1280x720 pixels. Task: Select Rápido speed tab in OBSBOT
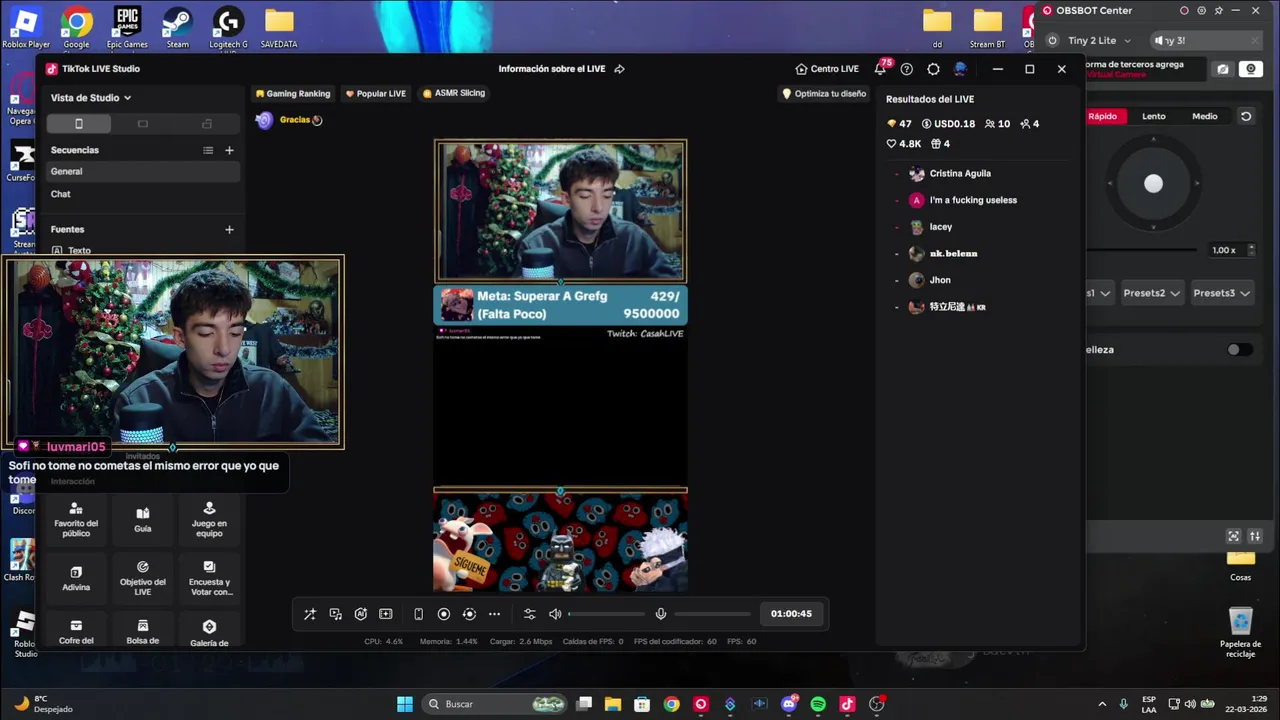(x=1103, y=116)
